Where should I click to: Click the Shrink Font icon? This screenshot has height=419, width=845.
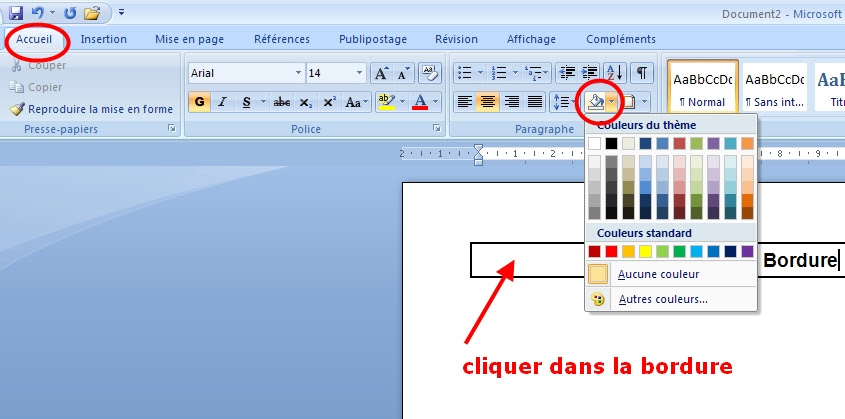[x=403, y=73]
